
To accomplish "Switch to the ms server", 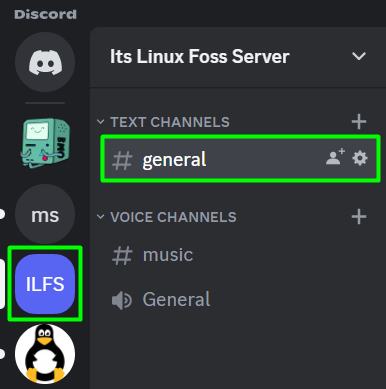I will pyautogui.click(x=45, y=214).
